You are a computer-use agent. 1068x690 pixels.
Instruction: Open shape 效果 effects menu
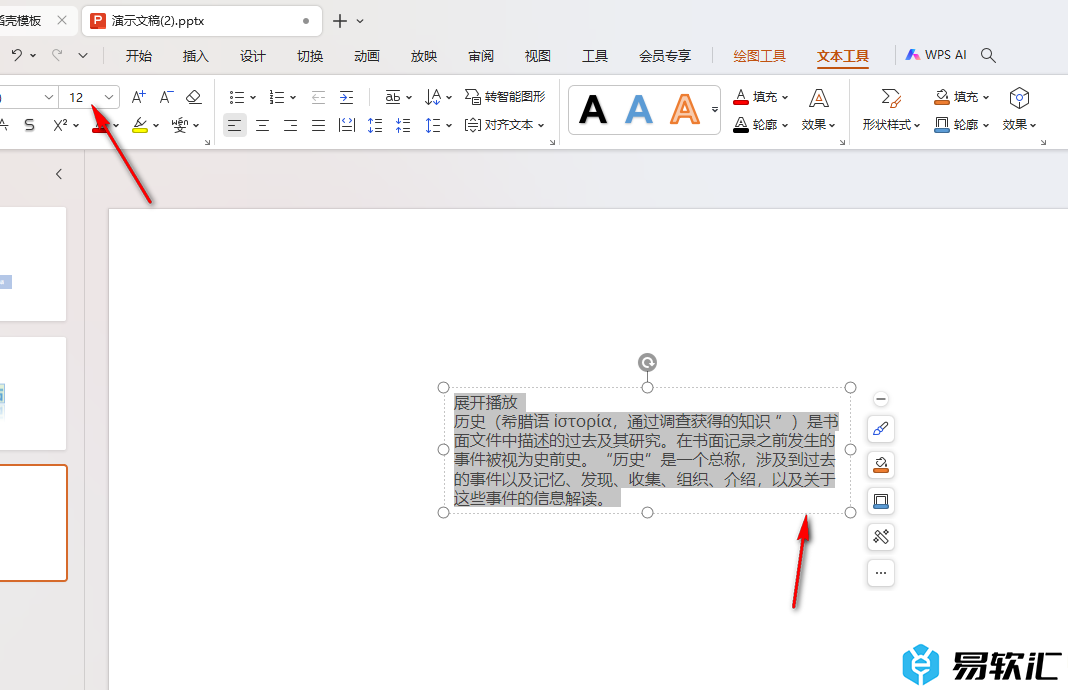pyautogui.click(x=1019, y=110)
